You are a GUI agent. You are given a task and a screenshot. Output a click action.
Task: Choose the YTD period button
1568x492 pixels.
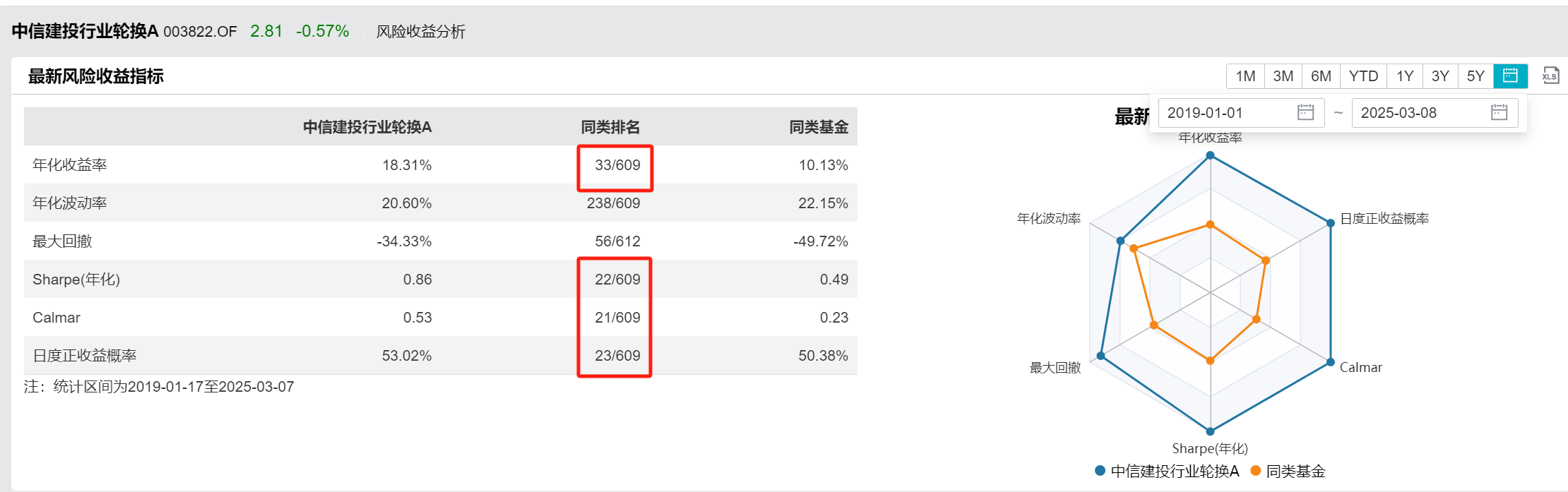(1363, 76)
